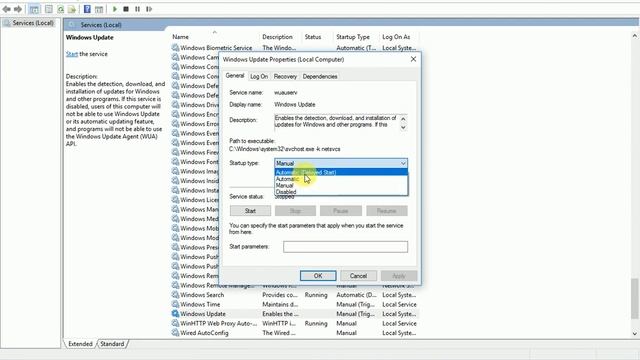The image size is (640, 360).
Task: Click the Local Service value in Windows Time row
Action: click(399, 304)
